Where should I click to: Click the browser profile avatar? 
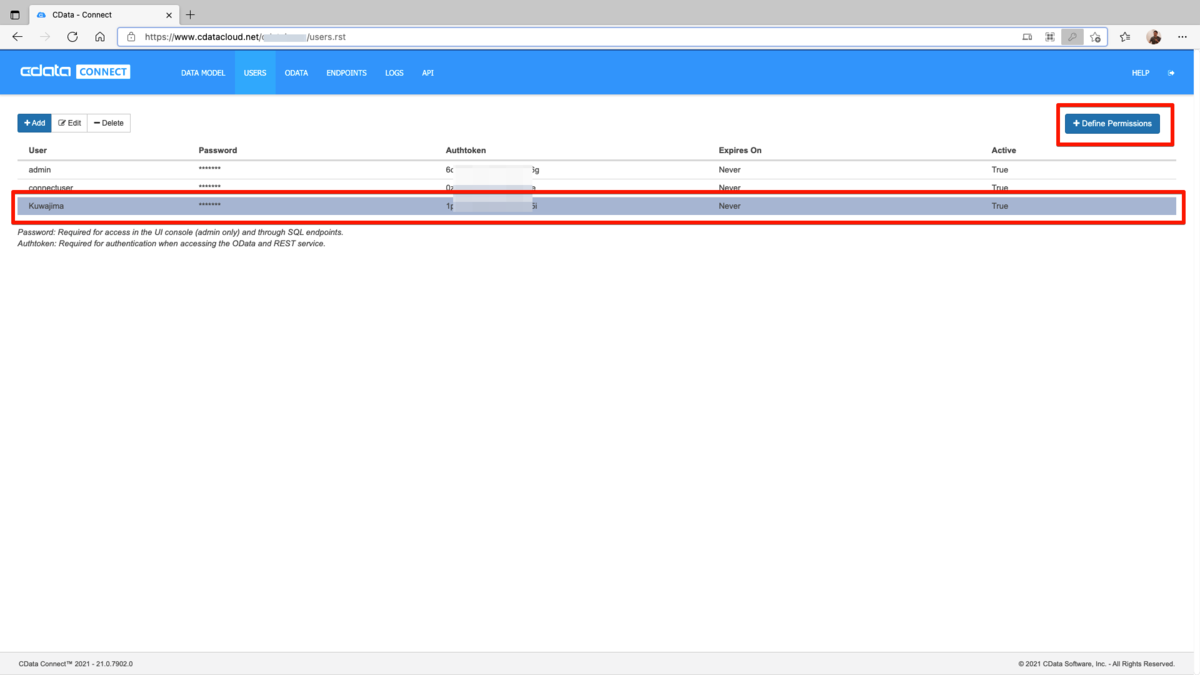pyautogui.click(x=1153, y=37)
